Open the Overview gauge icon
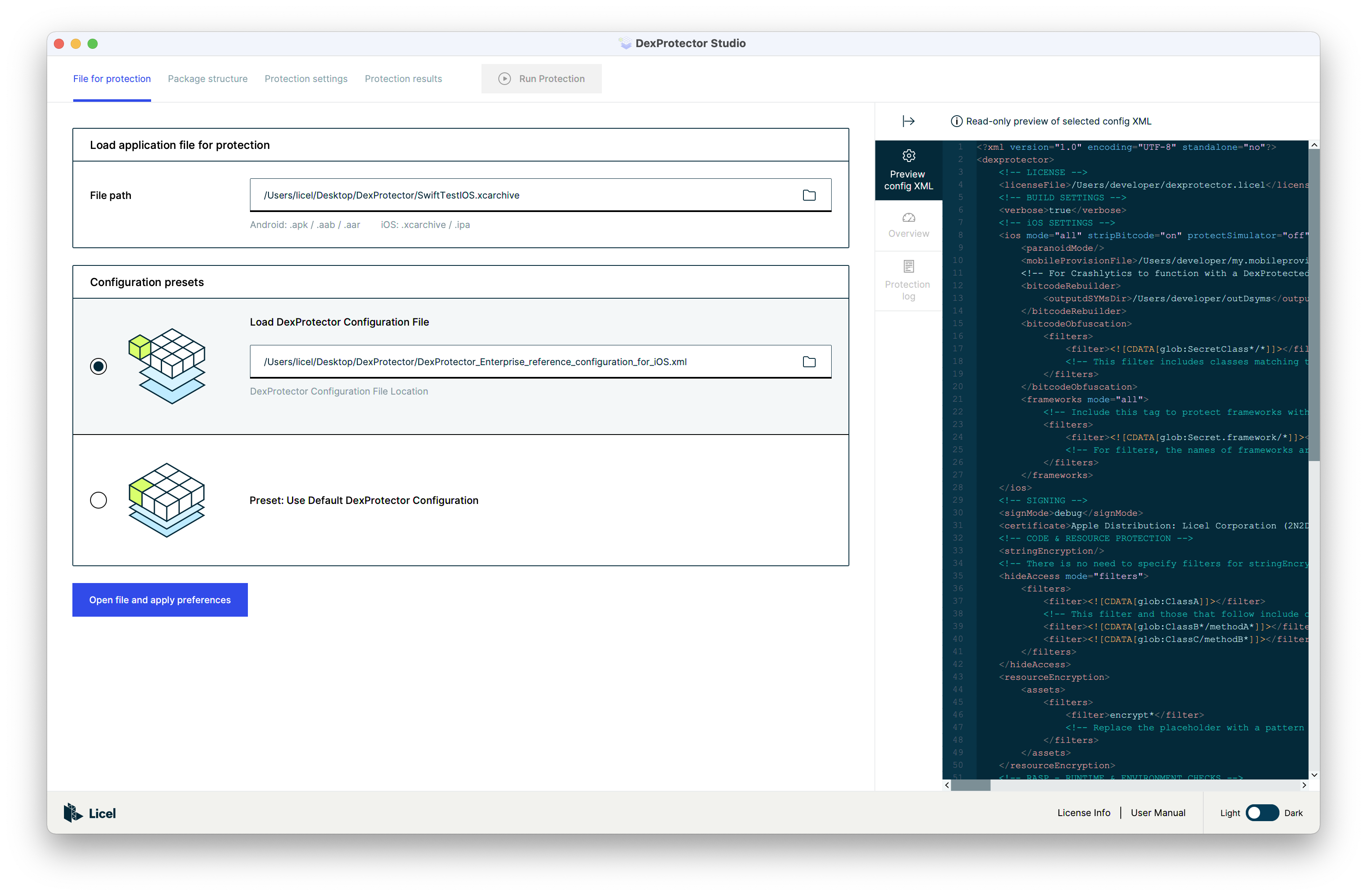Image resolution: width=1367 pixels, height=896 pixels. pyautogui.click(x=908, y=217)
